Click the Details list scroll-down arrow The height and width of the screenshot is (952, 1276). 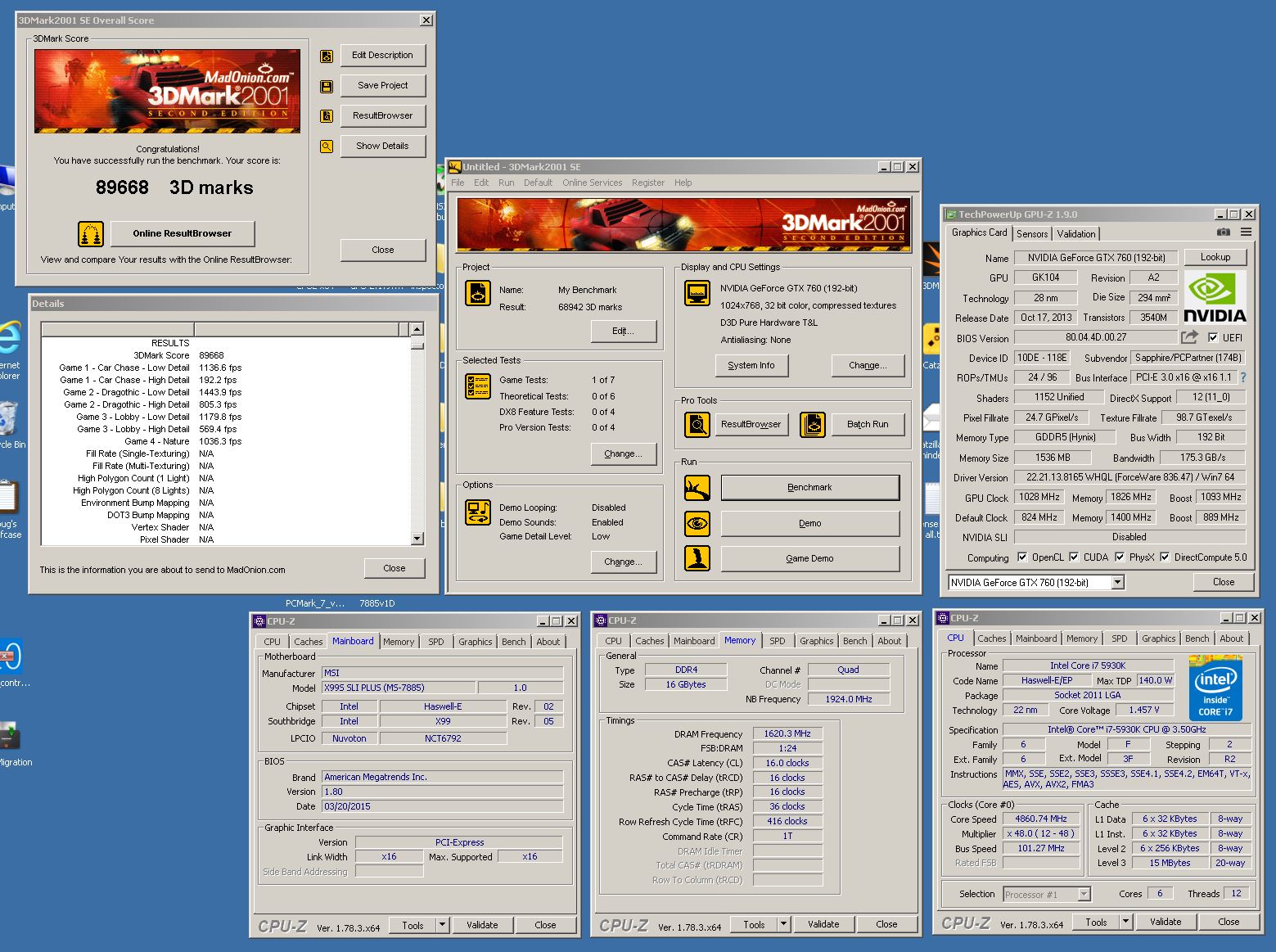(x=417, y=539)
